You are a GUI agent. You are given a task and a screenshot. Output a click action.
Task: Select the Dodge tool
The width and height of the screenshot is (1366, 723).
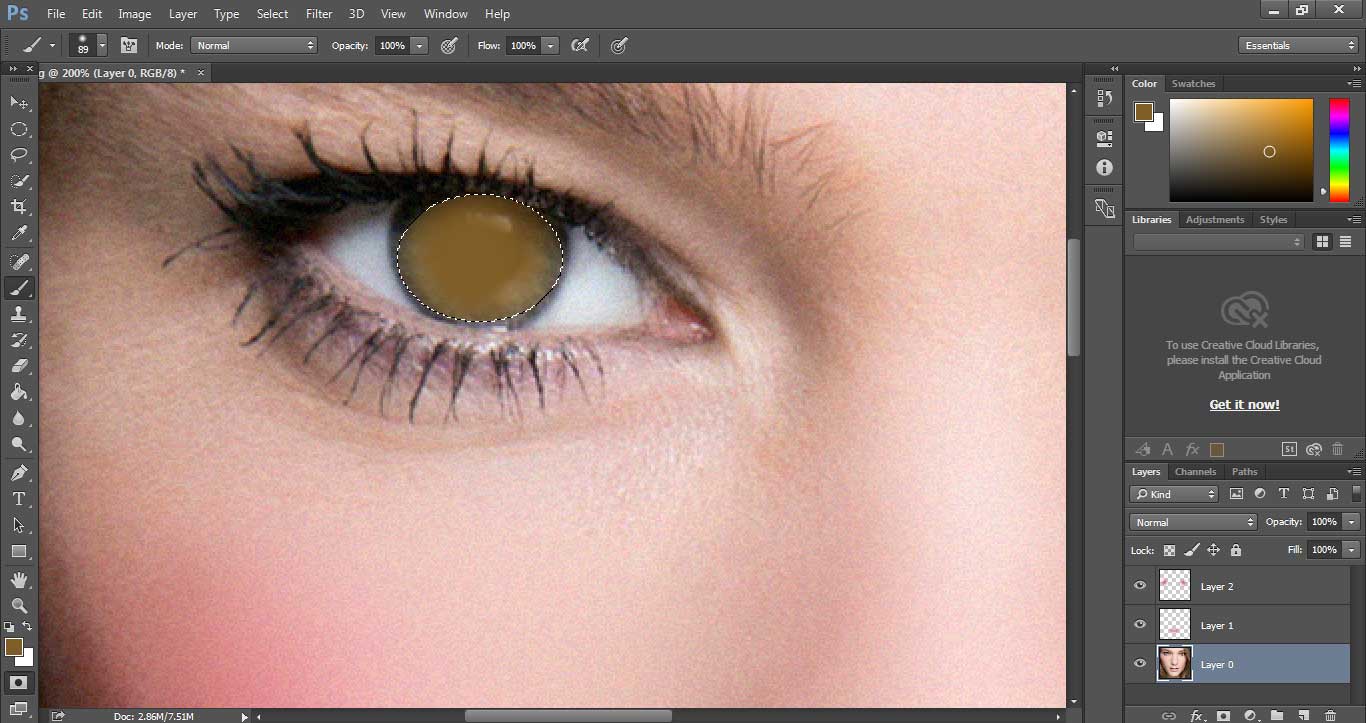pos(19,445)
